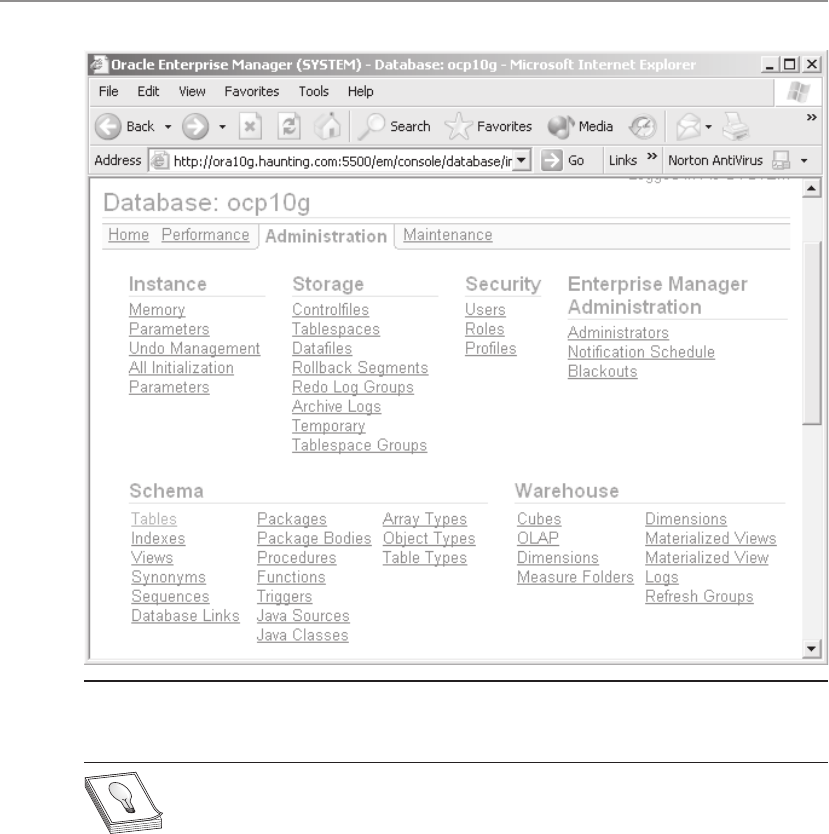The height and width of the screenshot is (834, 829).
Task: Switch to the Maintenance tab
Action: (448, 235)
